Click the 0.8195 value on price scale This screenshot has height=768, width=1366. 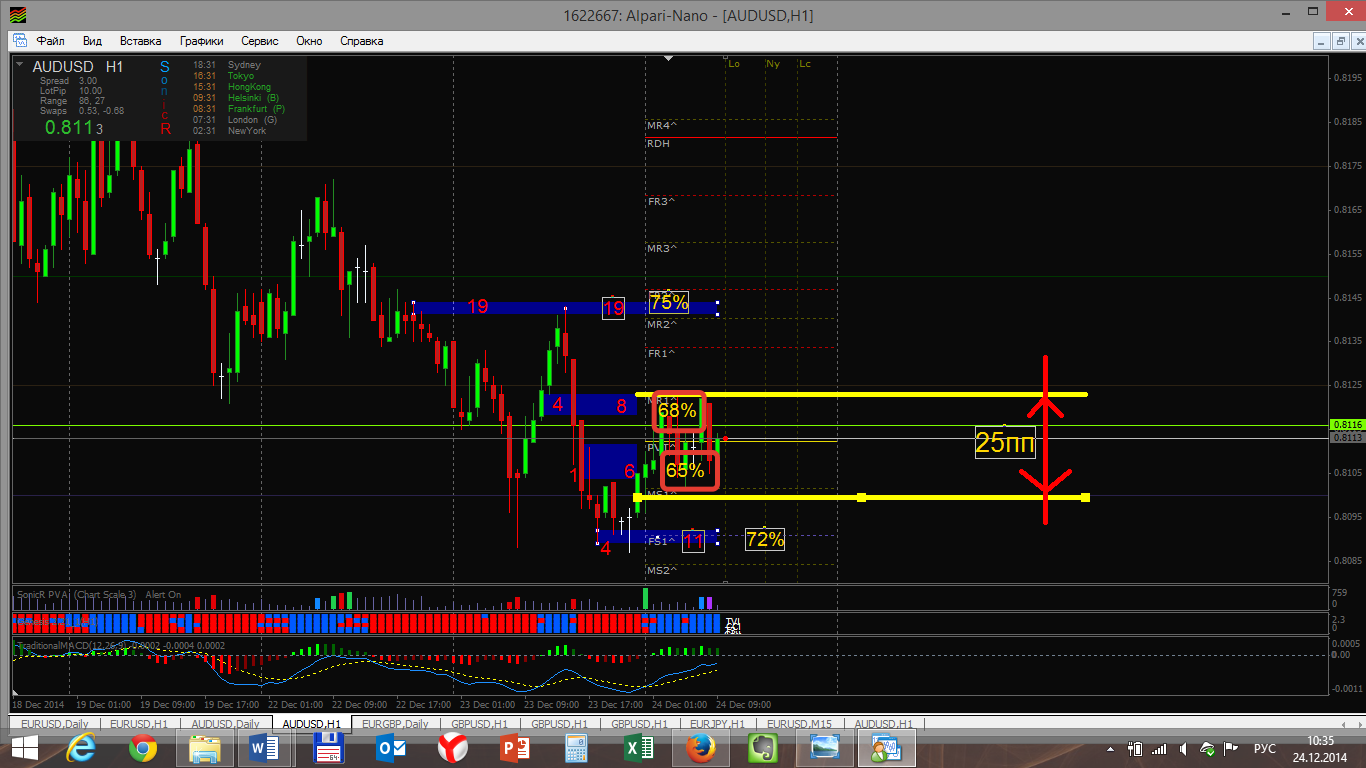1348,77
